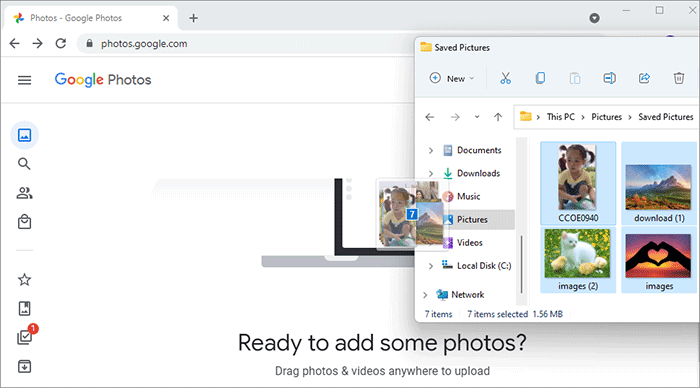Open a new Chrome tab
This screenshot has width=700, height=388.
click(193, 18)
